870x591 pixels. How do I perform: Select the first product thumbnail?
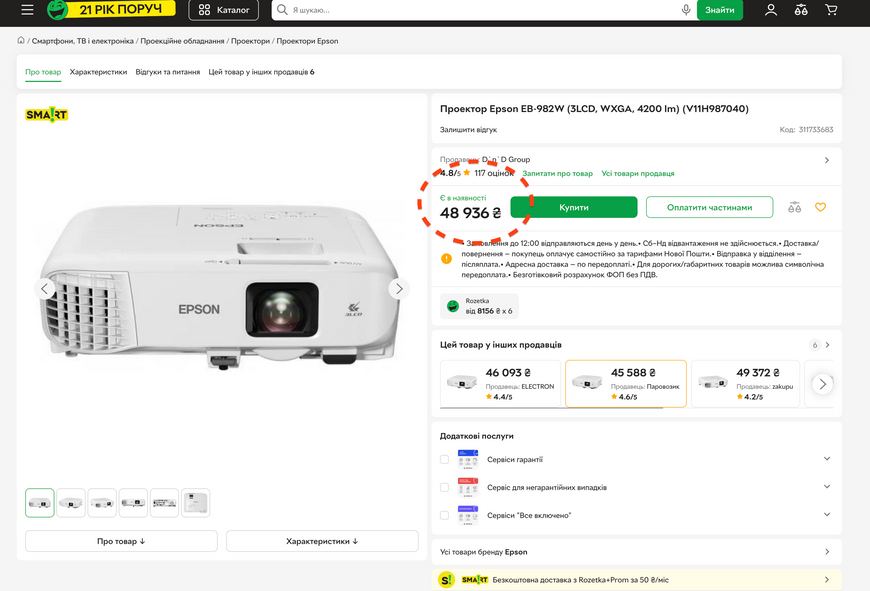pyautogui.click(x=39, y=503)
